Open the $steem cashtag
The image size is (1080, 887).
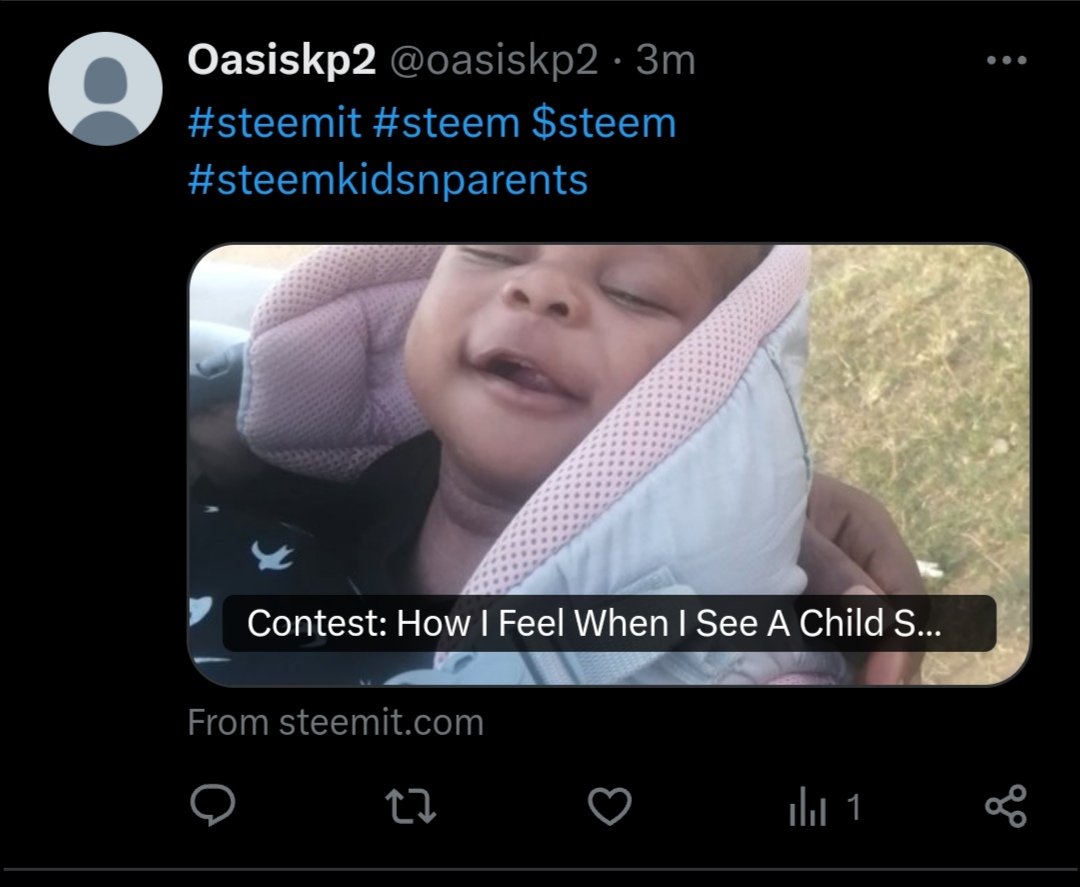(604, 123)
